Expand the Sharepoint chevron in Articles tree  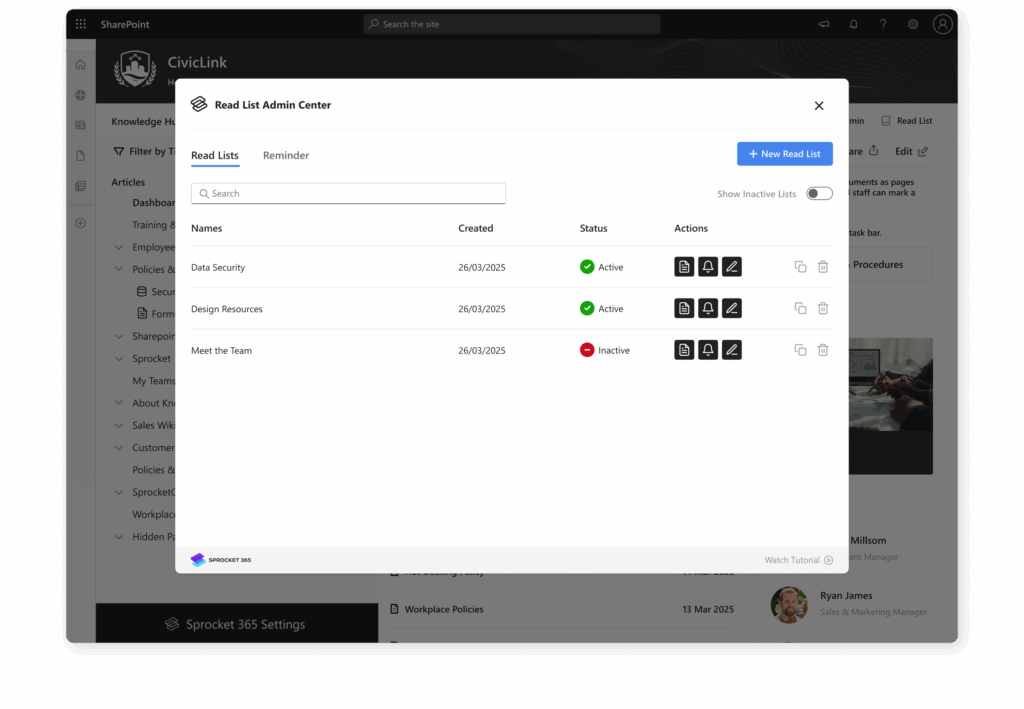pyautogui.click(x=119, y=337)
